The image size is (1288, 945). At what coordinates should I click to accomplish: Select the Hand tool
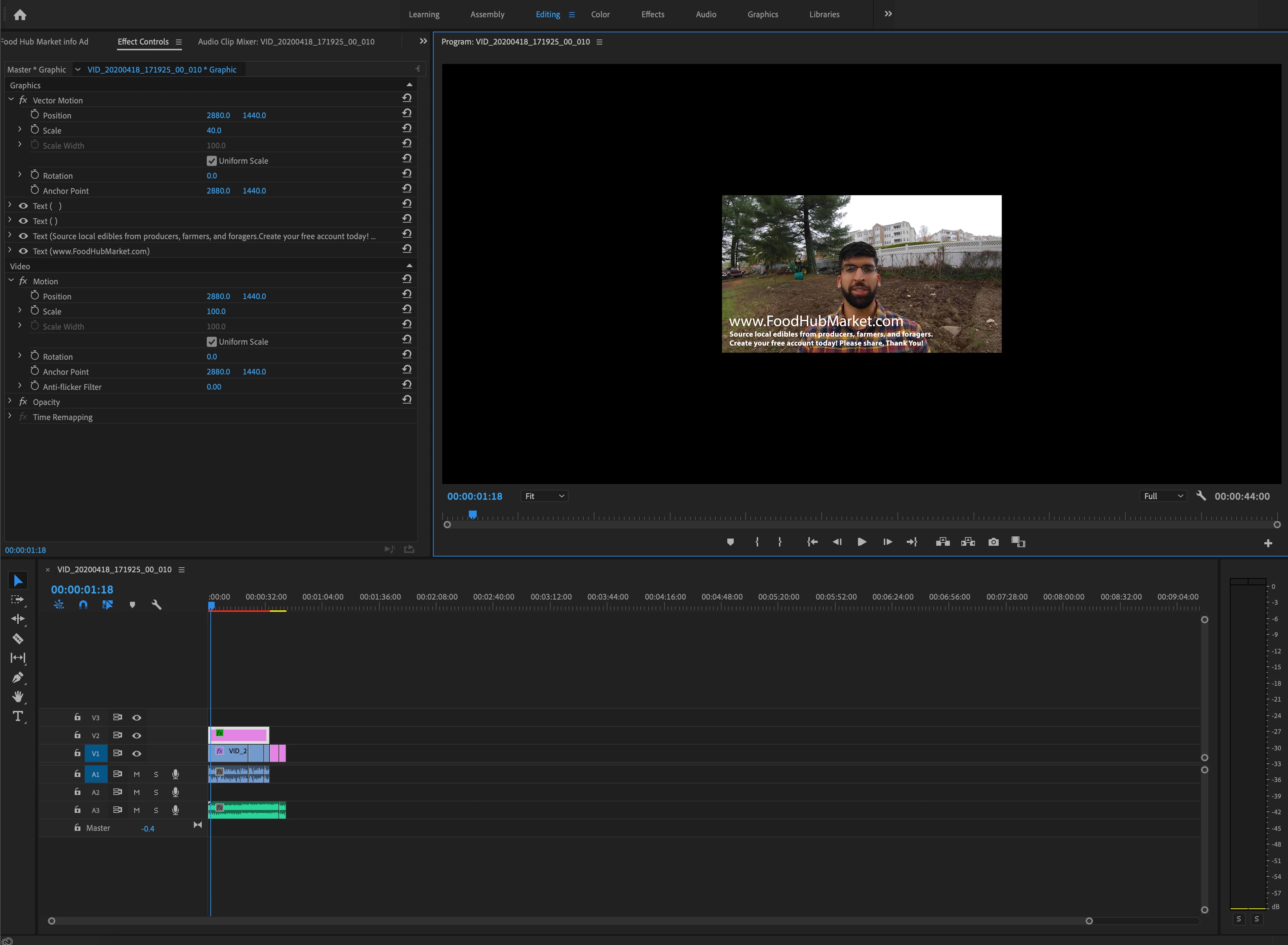tap(18, 697)
